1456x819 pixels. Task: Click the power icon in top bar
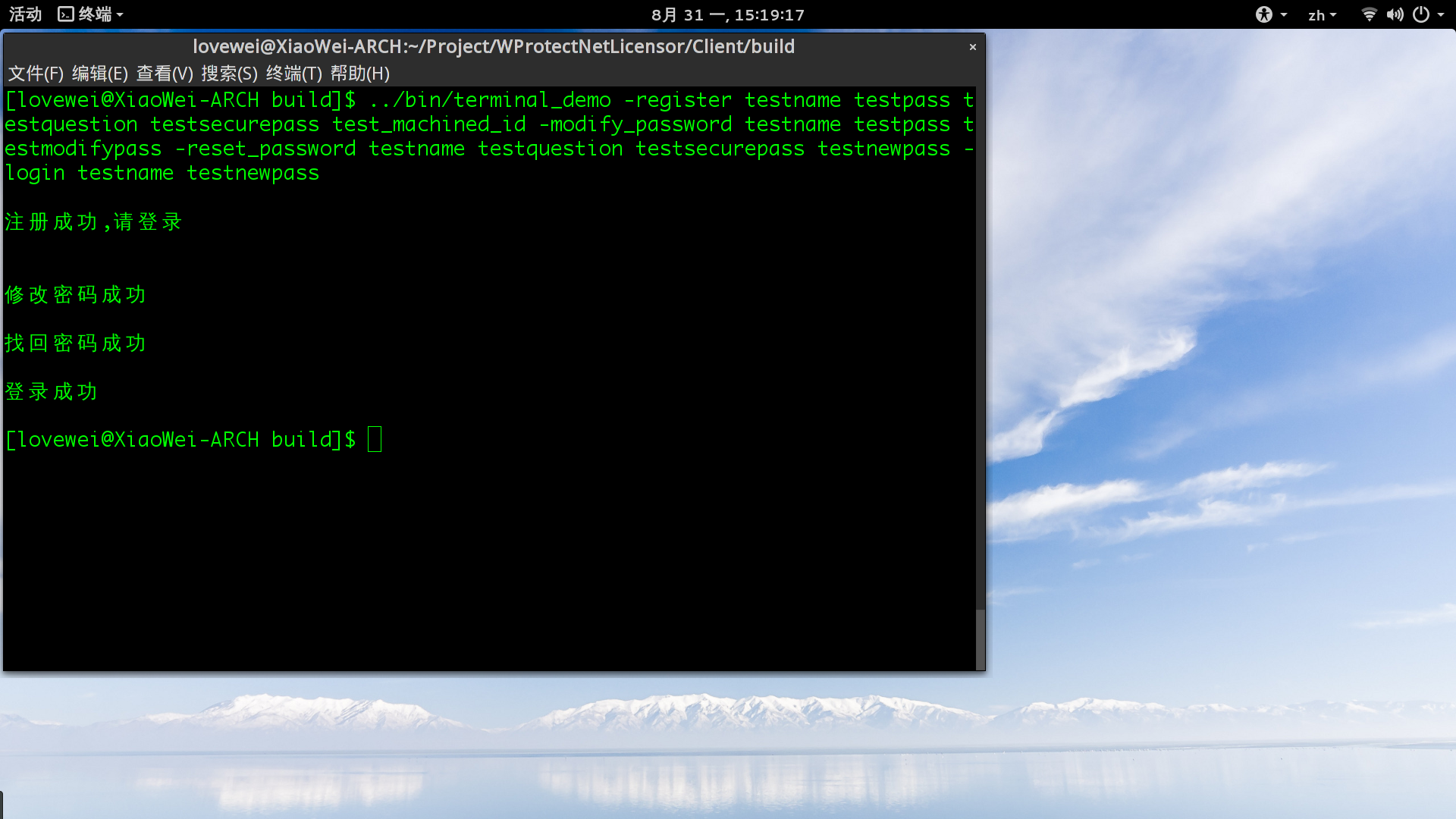click(x=1421, y=14)
